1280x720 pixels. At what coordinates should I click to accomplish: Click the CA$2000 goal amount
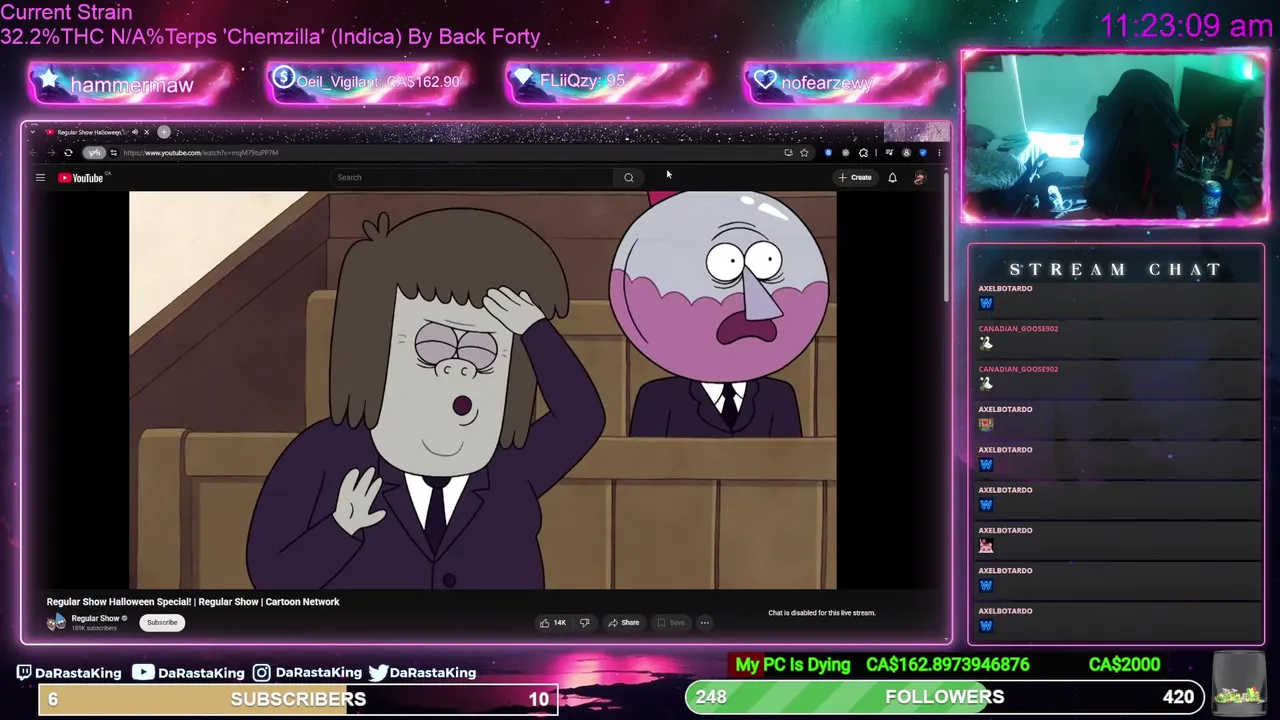click(1124, 665)
